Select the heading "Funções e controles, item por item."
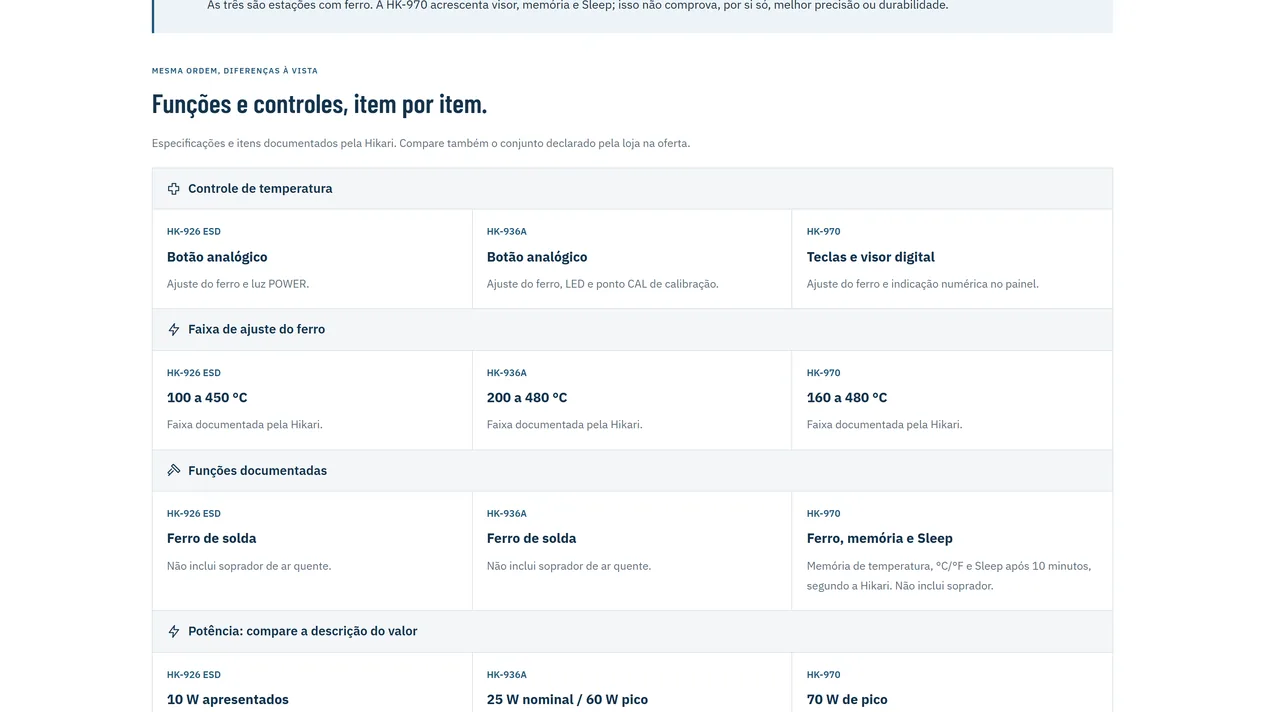This screenshot has width=1265, height=712. coord(320,104)
